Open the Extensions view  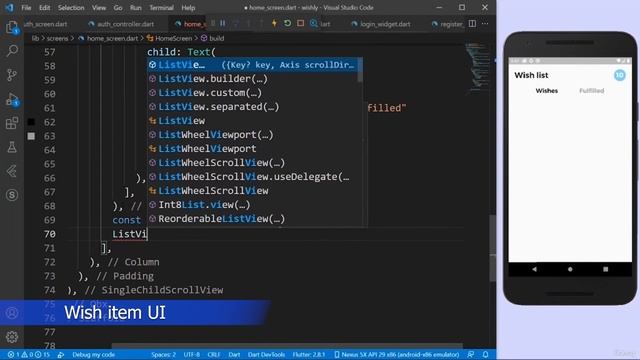[12, 123]
